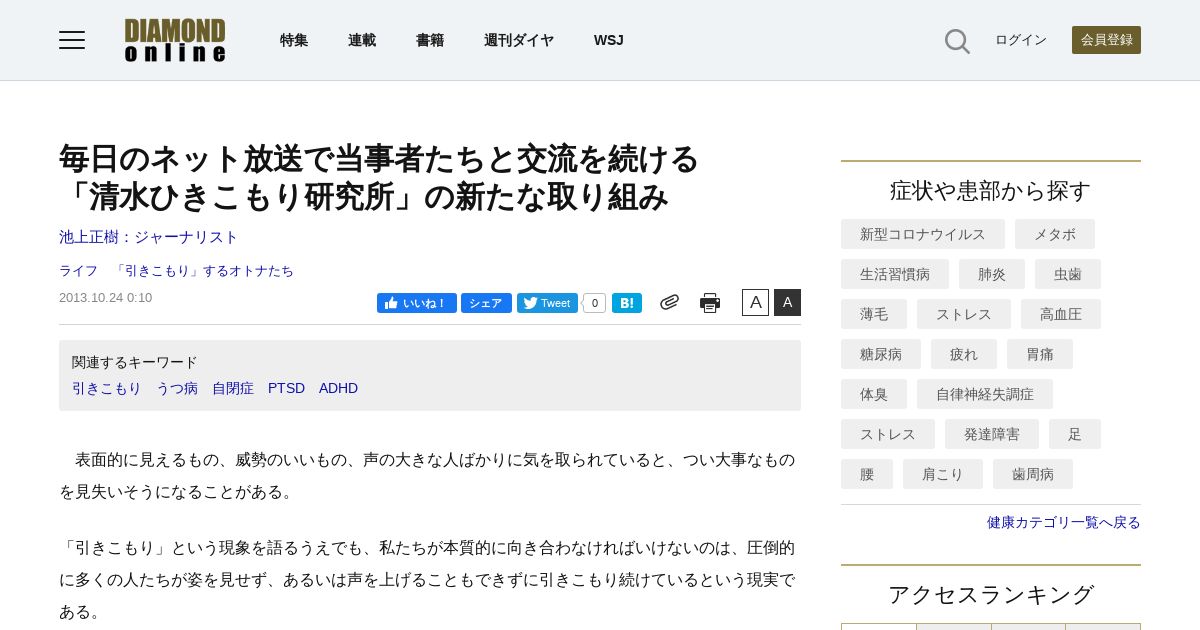Open author 池上正樹：ジャーナリスト link
Screen dimensions: 1200x630
click(149, 237)
